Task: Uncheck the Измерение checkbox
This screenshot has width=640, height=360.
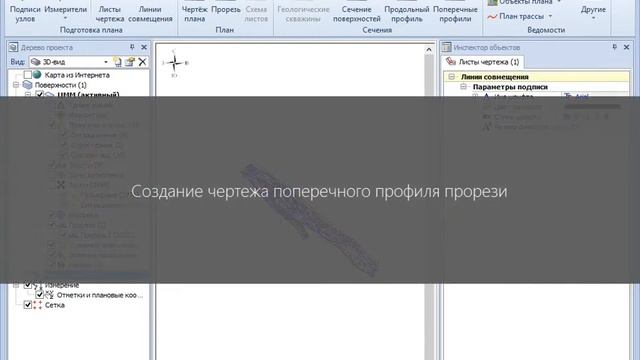Action: point(27,285)
